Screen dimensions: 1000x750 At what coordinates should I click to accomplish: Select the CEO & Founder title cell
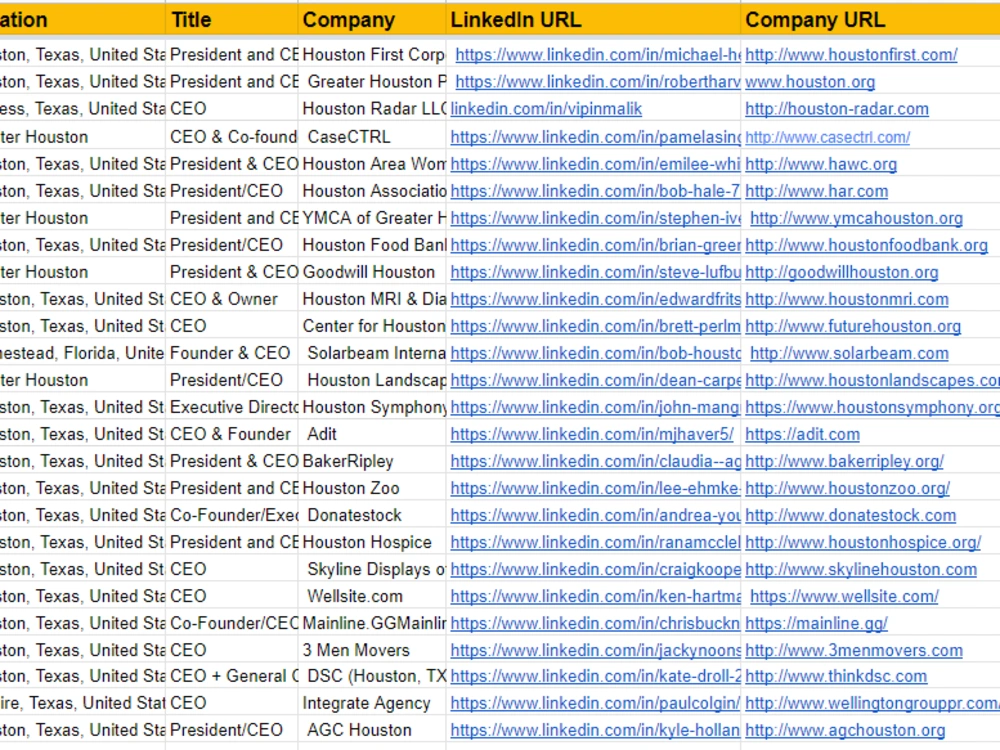click(232, 434)
